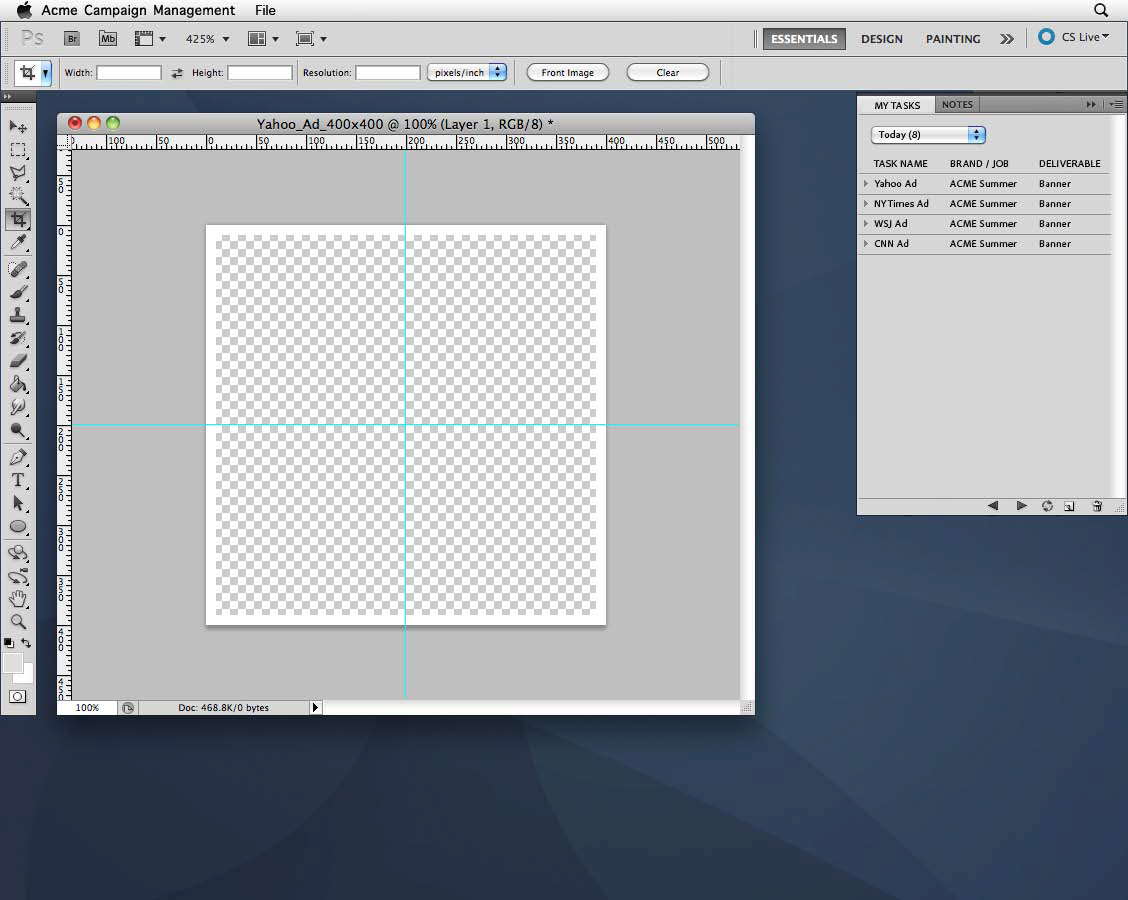The height and width of the screenshot is (900, 1128).
Task: Open the File menu
Action: [265, 10]
